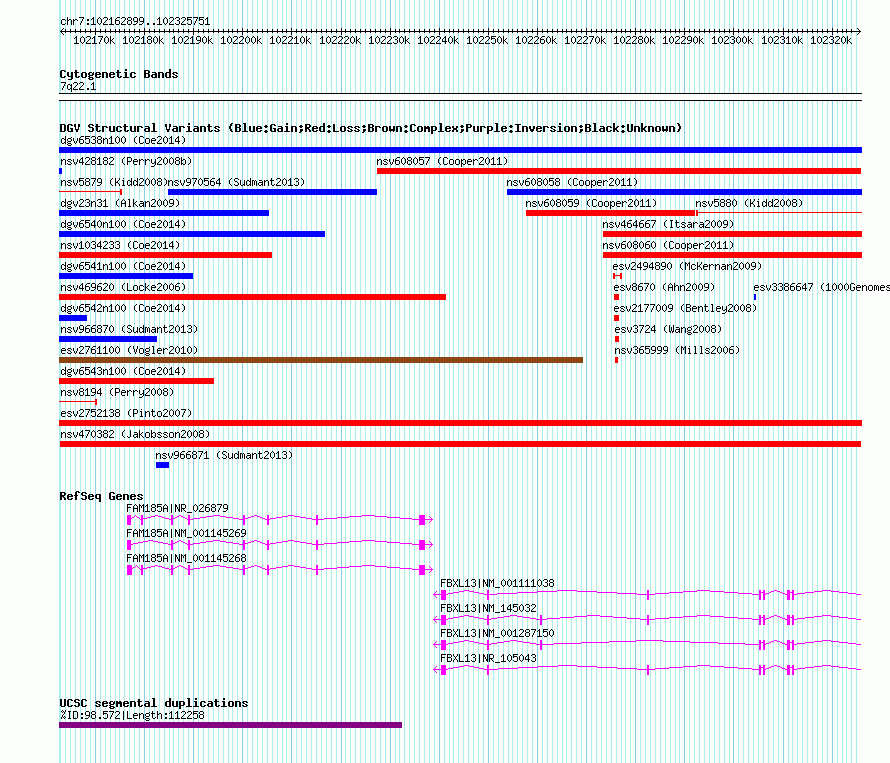This screenshot has width=890, height=763.
Task: Open the FBXL13|NM_001111038 transcript label
Action: coord(497,583)
